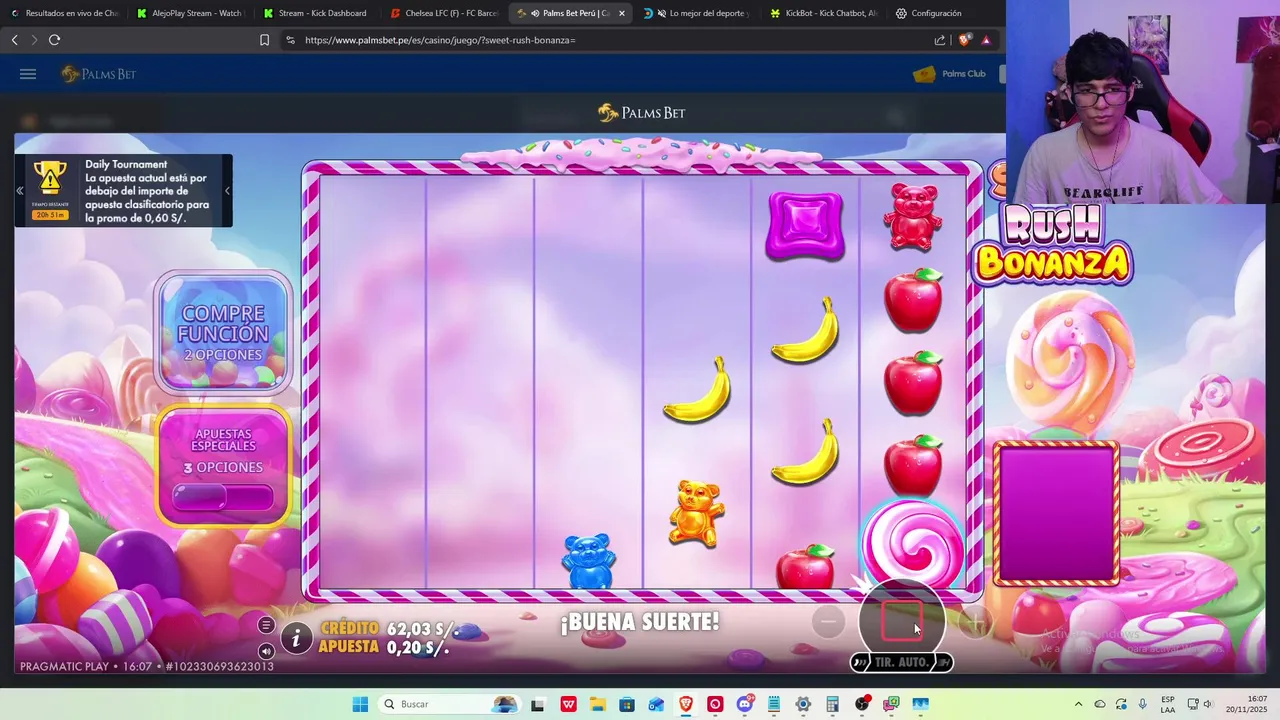1280x720 pixels.
Task: Stop the spin with the square button
Action: click(x=901, y=621)
